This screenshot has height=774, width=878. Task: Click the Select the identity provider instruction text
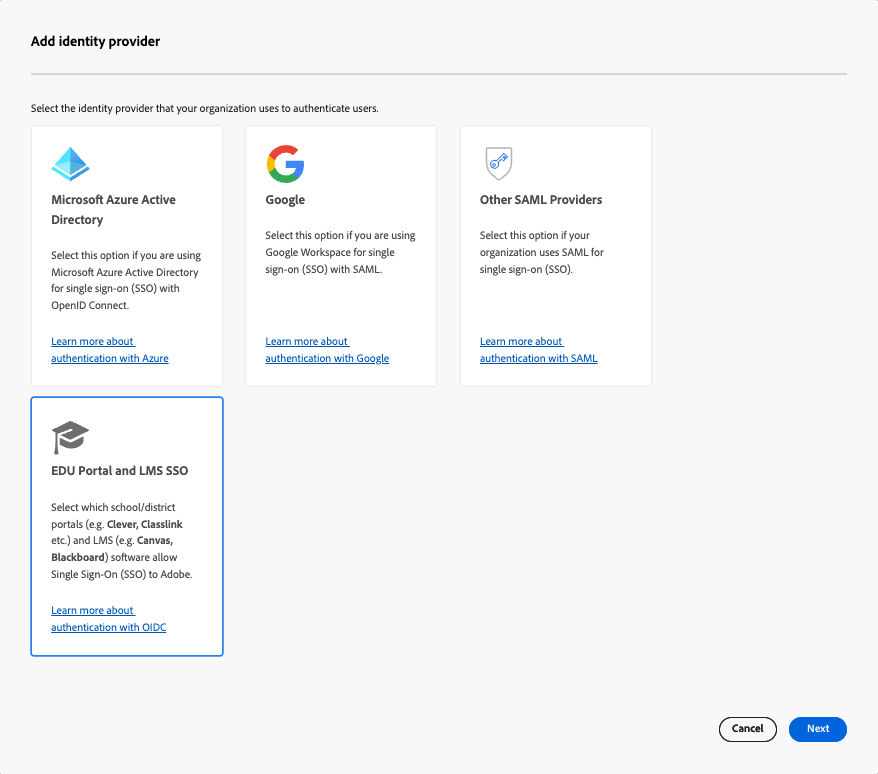coord(204,109)
